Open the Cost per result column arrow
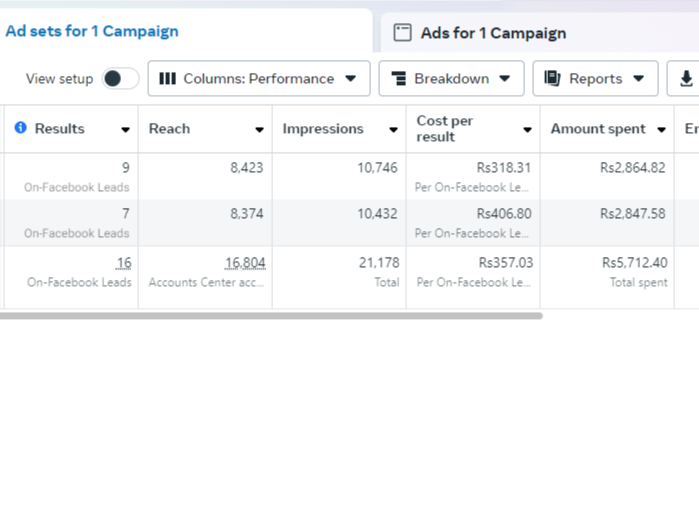The image size is (699, 524). (527, 130)
